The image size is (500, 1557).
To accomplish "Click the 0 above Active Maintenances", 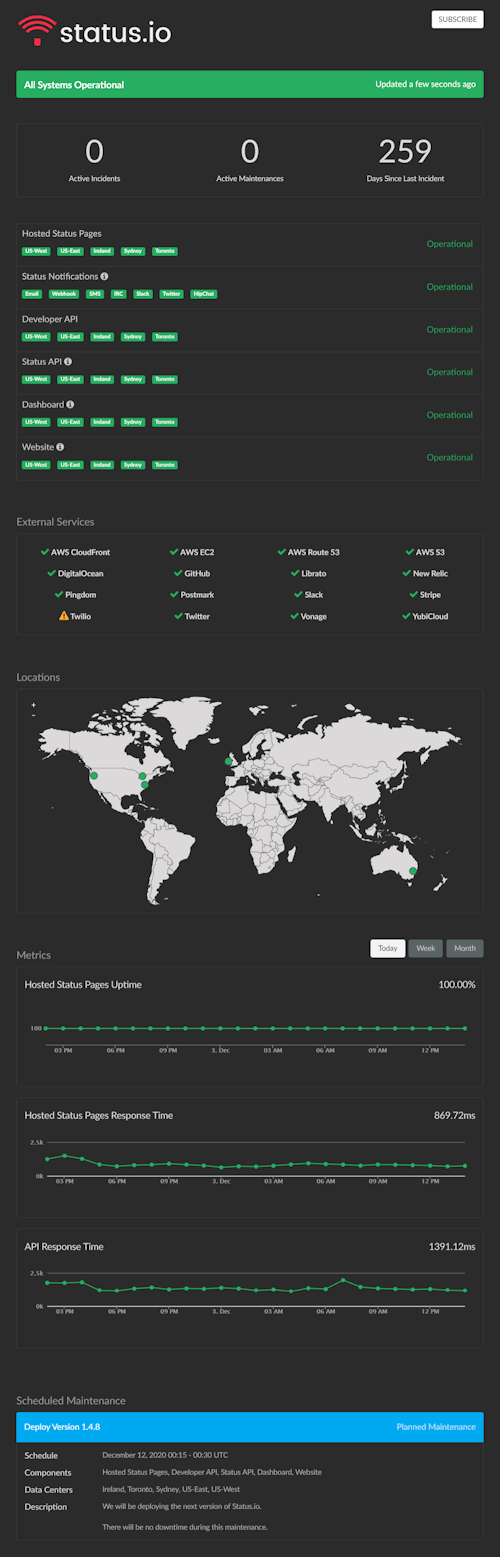I will [x=250, y=152].
